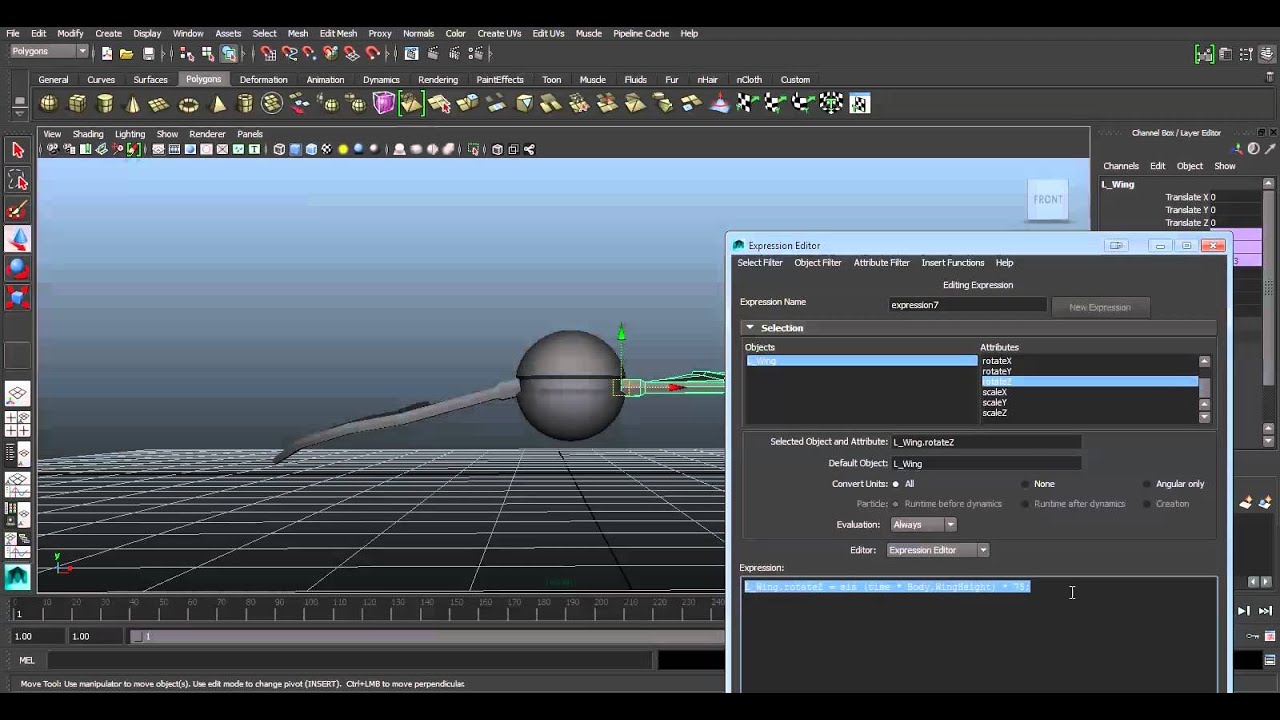Screen dimensions: 1280x720
Task: Open the Insert Functions menu
Action: point(953,263)
